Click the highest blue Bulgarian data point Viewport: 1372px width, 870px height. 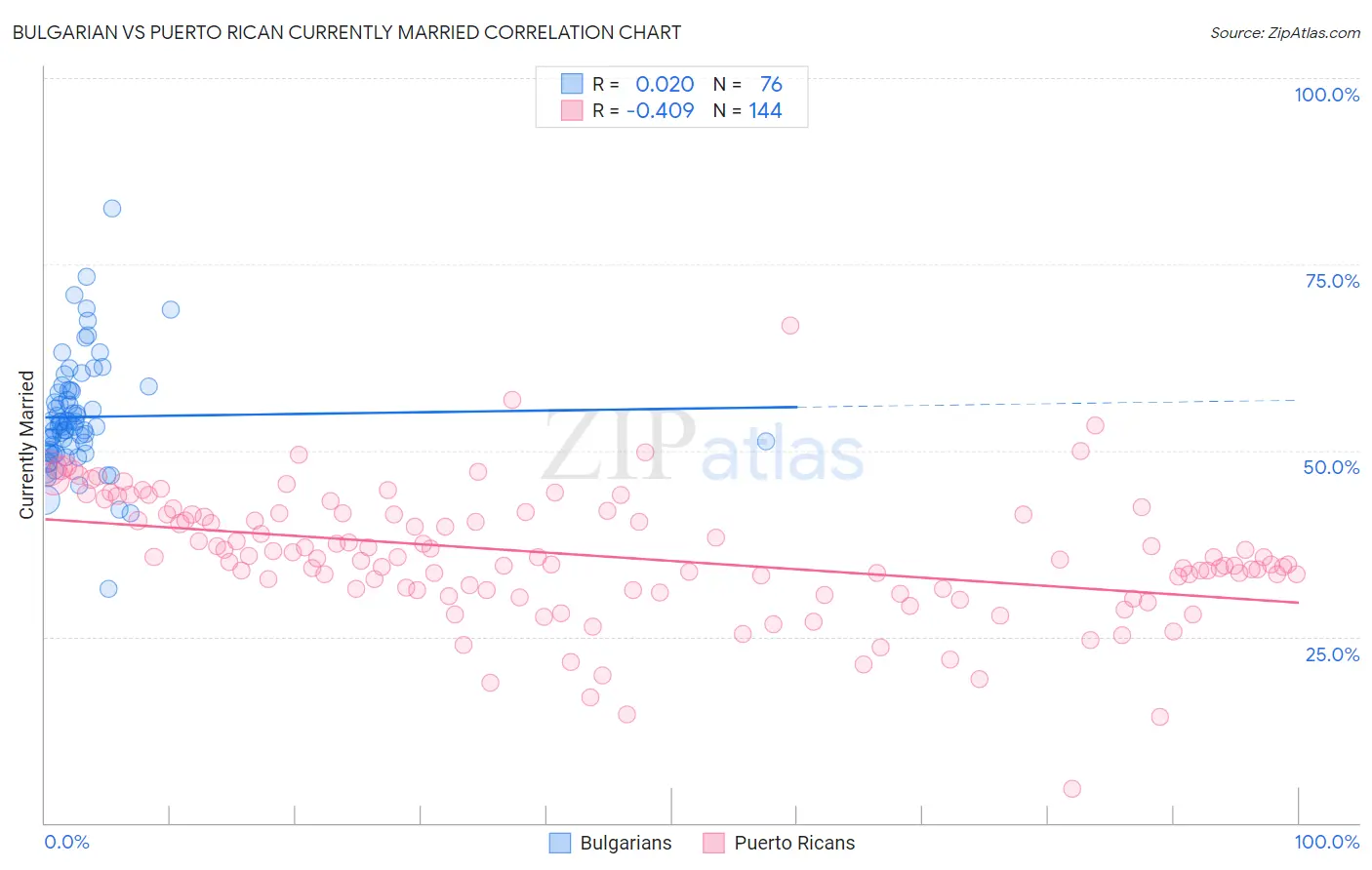(112, 209)
